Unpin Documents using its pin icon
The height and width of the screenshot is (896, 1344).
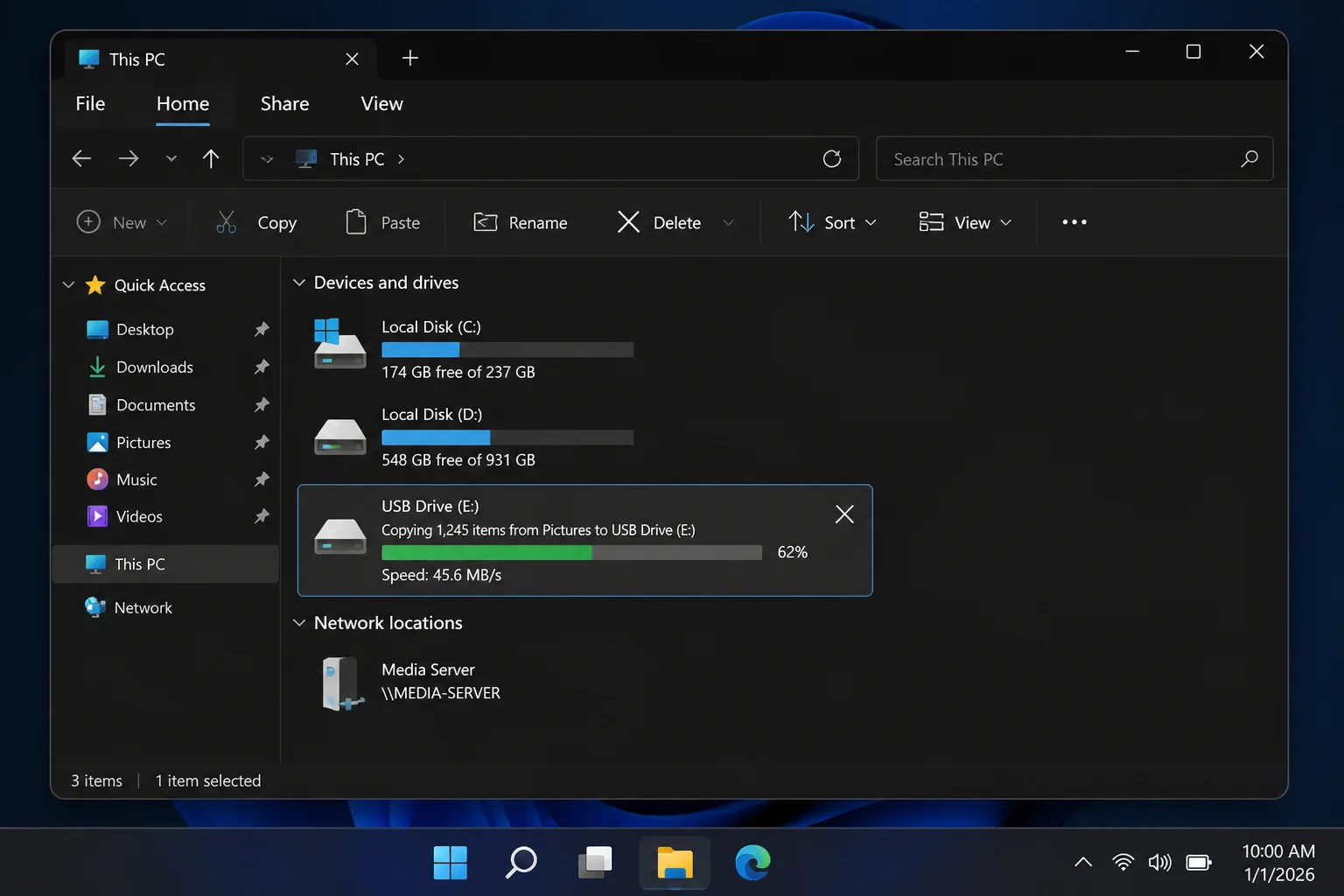262,404
